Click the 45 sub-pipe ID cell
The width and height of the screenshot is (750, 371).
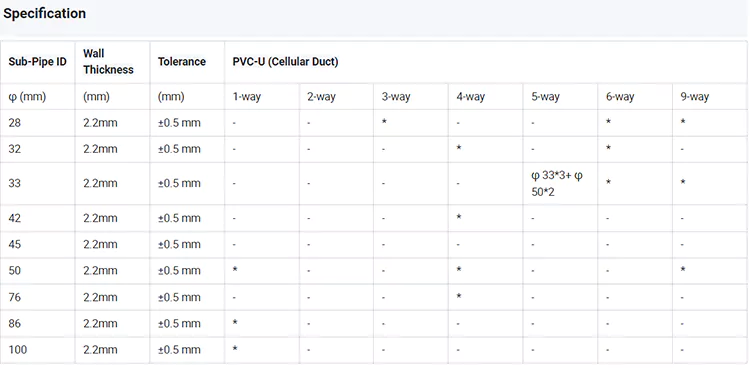point(15,244)
